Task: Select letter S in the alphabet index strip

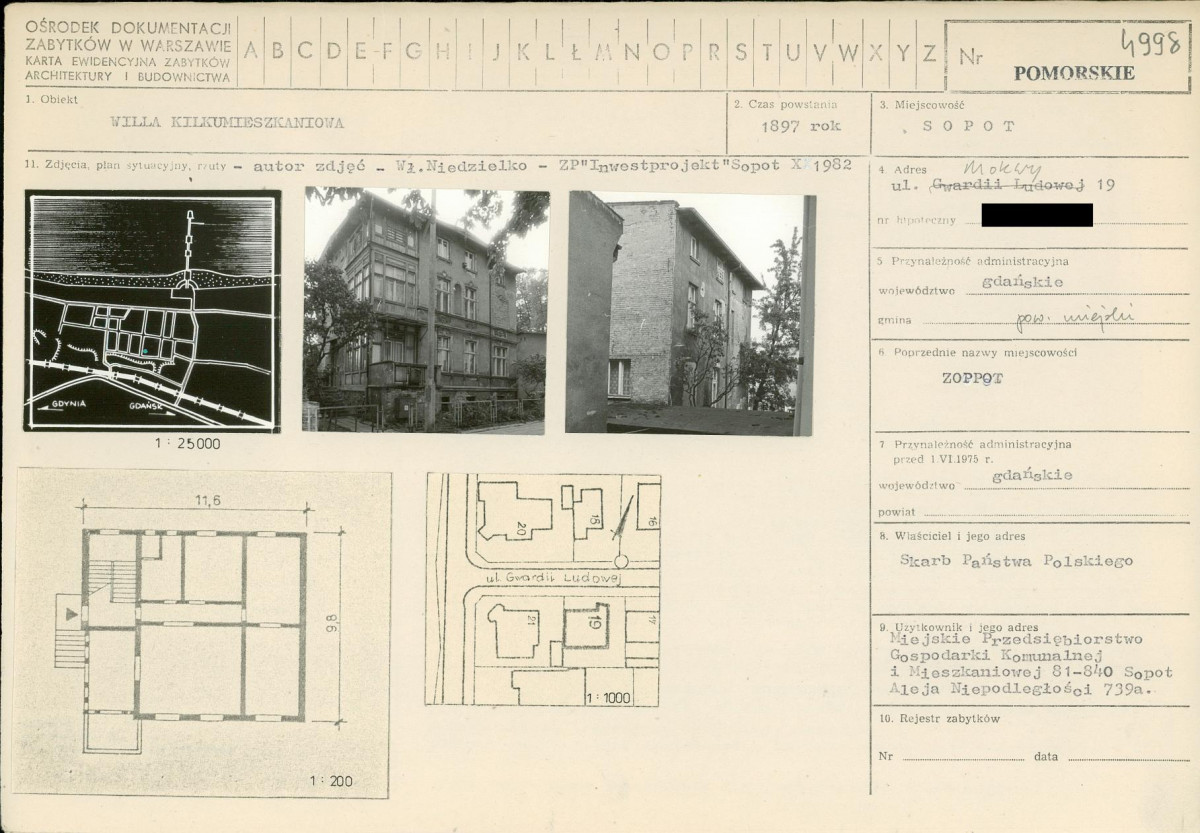Action: point(740,53)
